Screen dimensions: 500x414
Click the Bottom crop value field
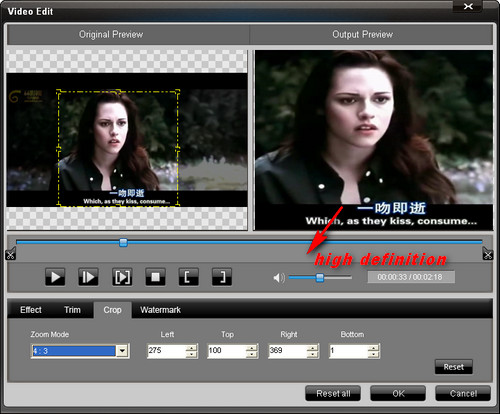348,351
